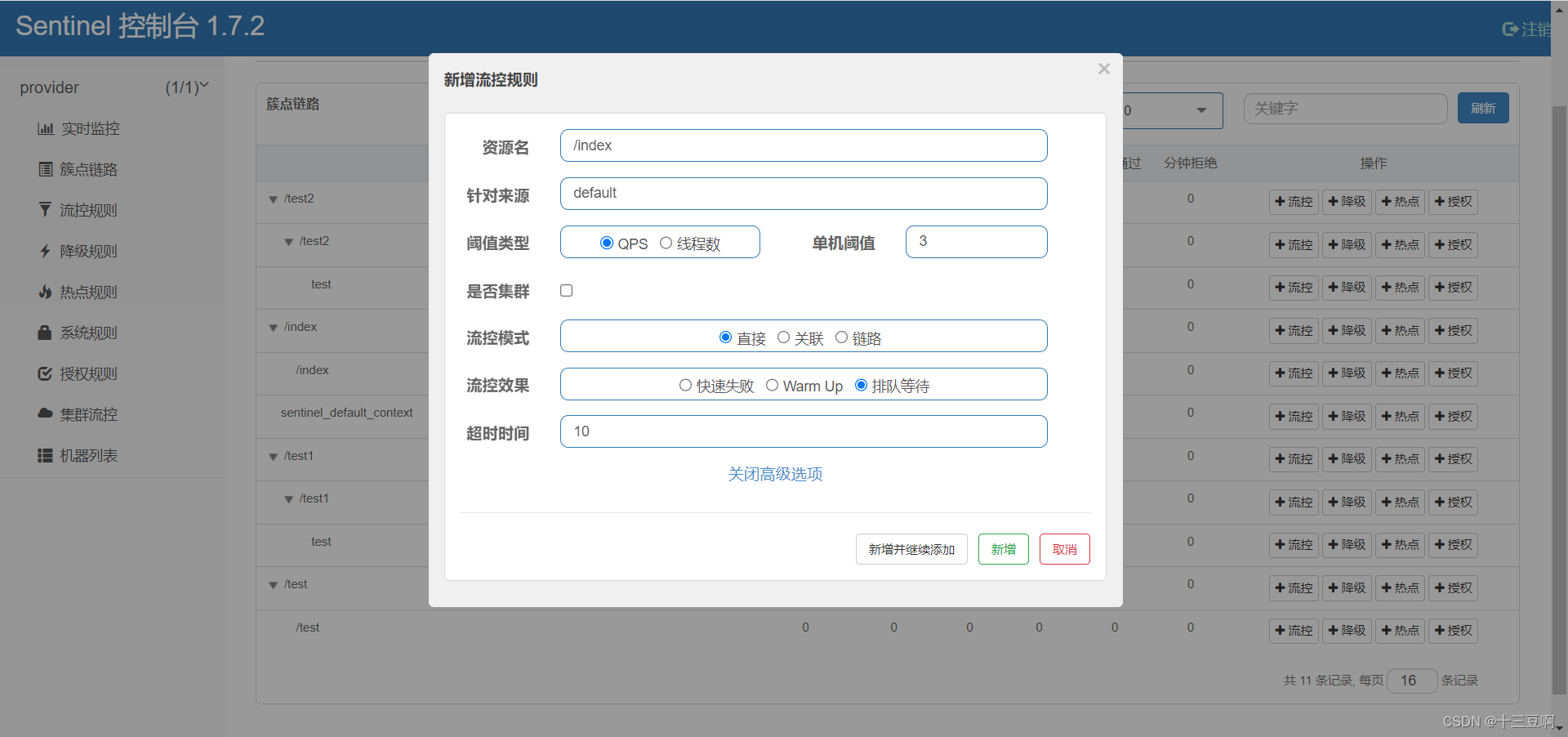1568x737 pixels.
Task: Select 直接 flow control mode
Action: coord(725,337)
